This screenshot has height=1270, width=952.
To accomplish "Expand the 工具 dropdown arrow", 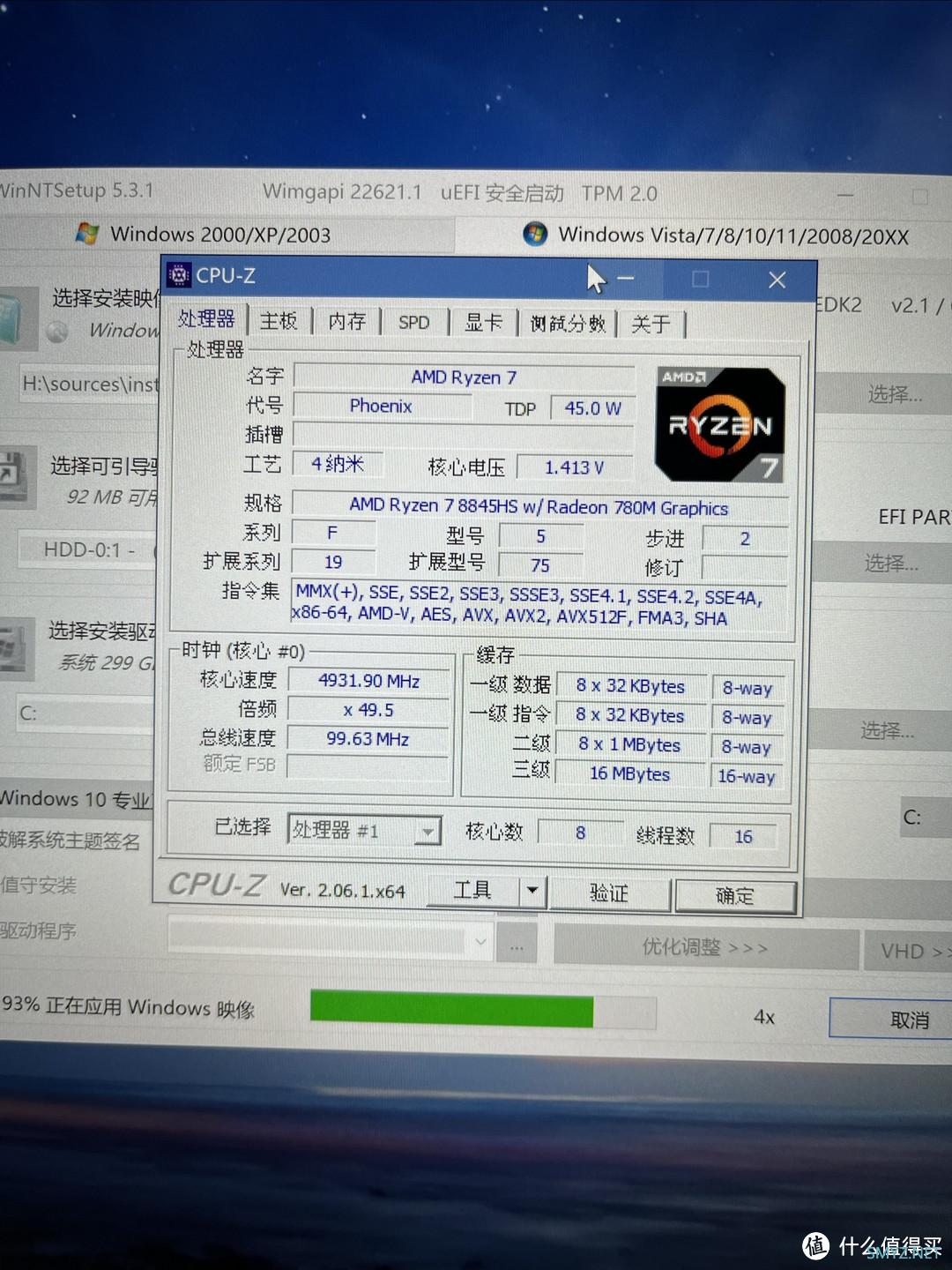I will (532, 892).
